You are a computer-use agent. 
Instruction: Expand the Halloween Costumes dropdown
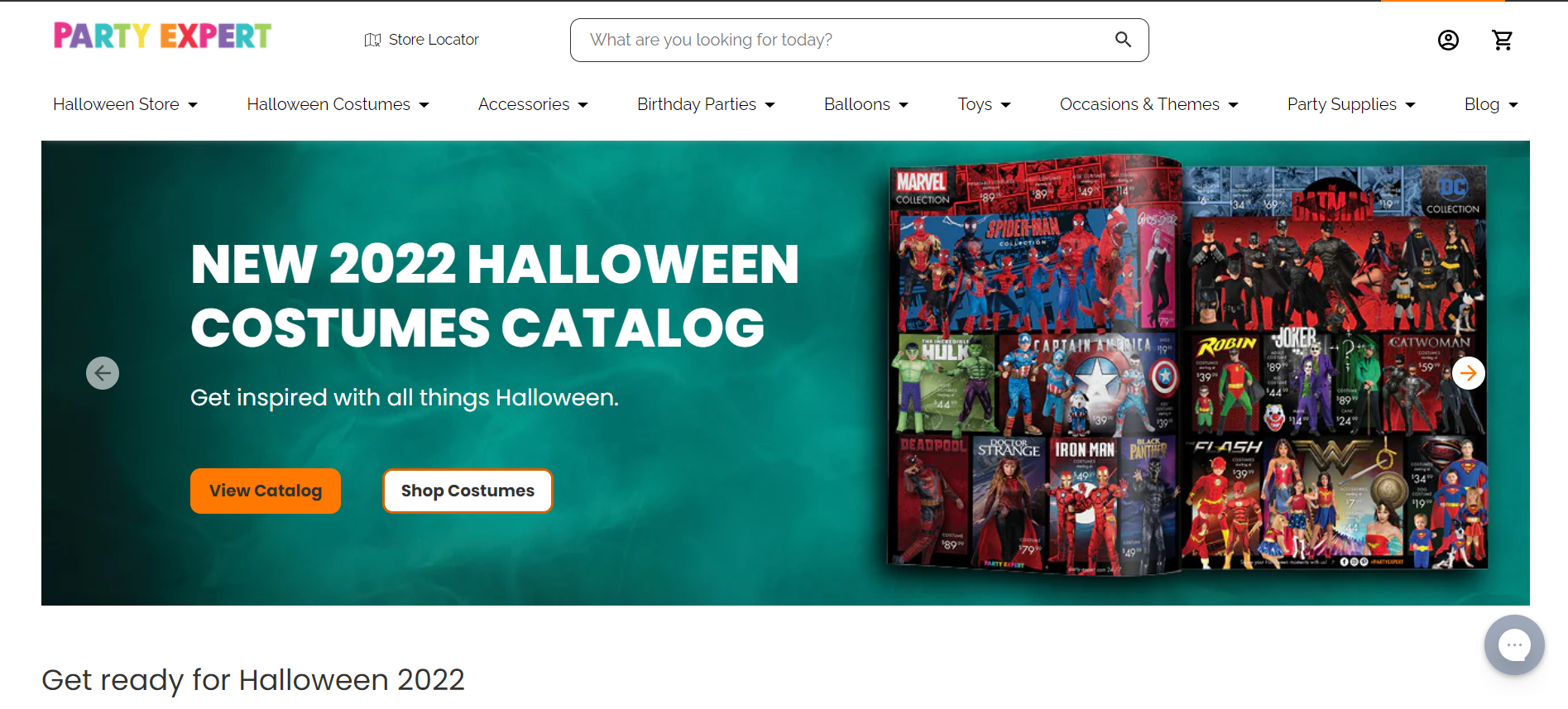(x=338, y=104)
